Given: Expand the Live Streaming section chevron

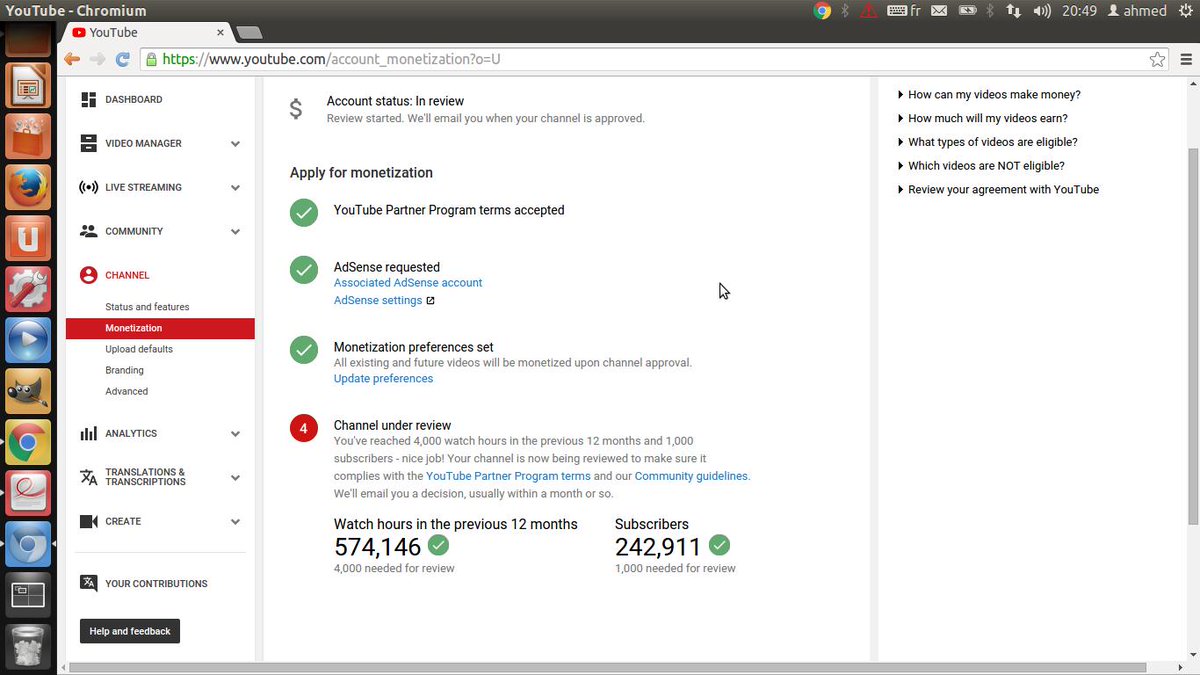Looking at the screenshot, I should click(x=235, y=188).
